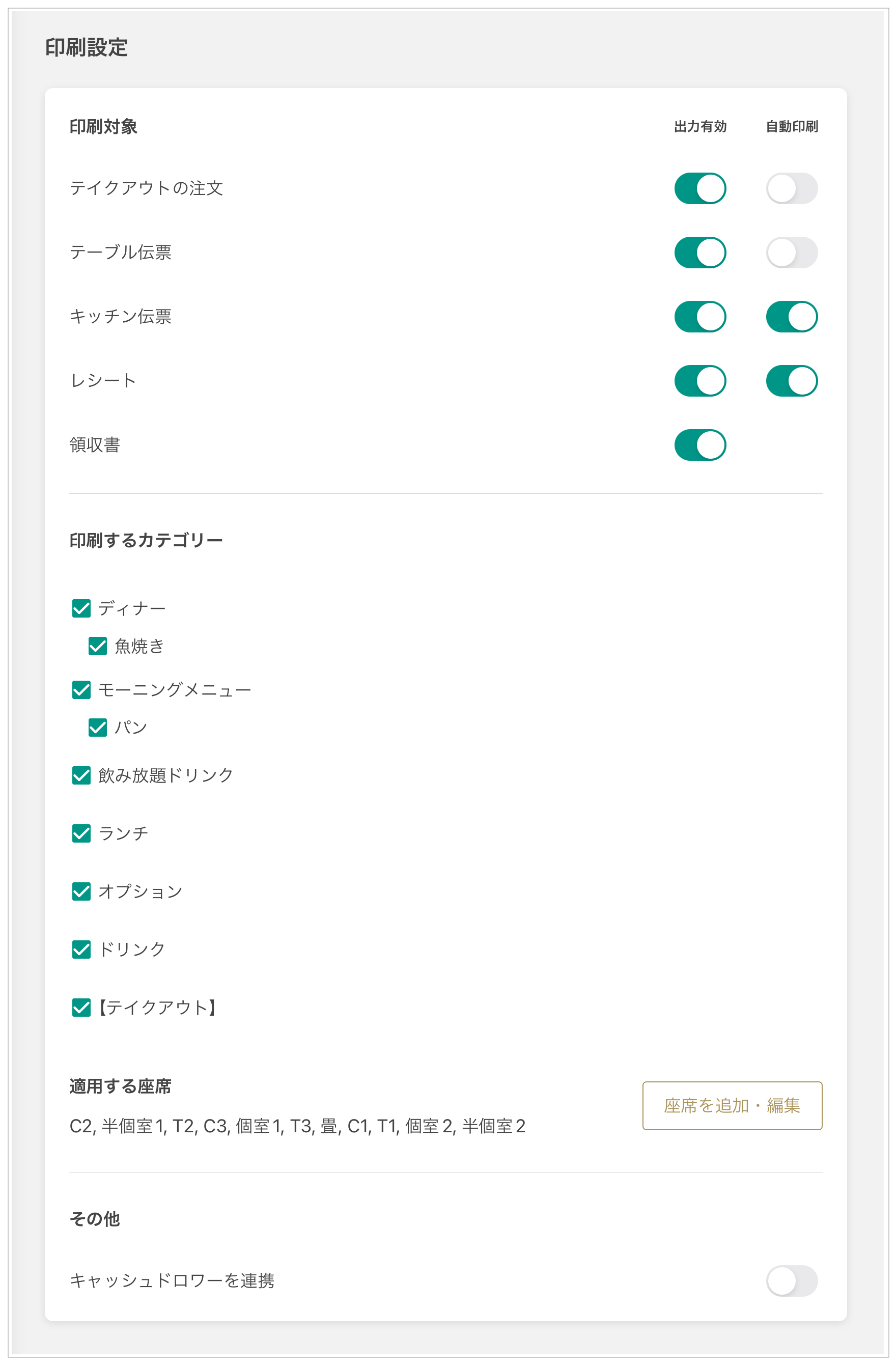The width and height of the screenshot is (896, 1368).
Task: Enable auto print for テーブル伝票
Action: (792, 253)
